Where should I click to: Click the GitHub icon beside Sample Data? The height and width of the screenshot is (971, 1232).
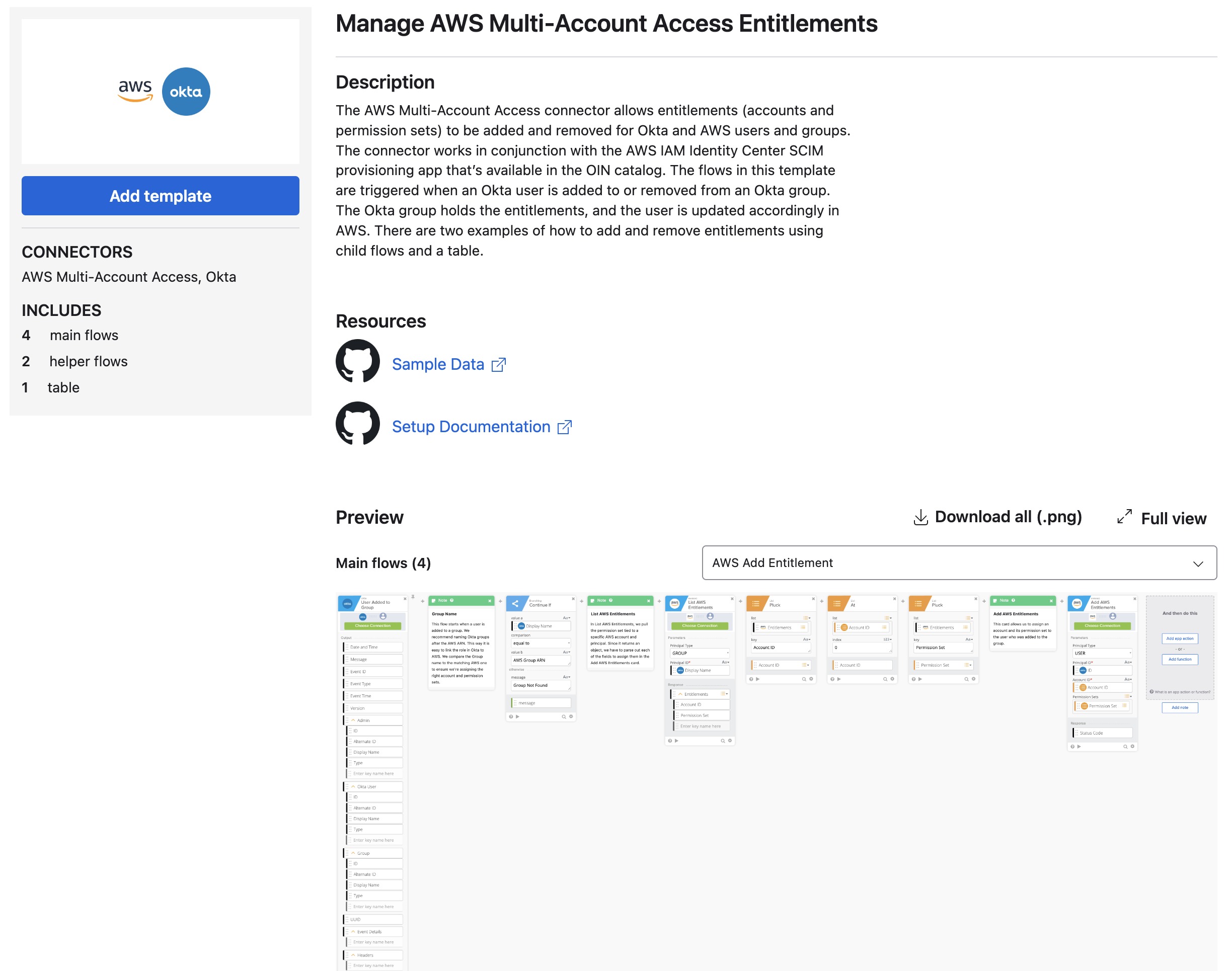[358, 362]
